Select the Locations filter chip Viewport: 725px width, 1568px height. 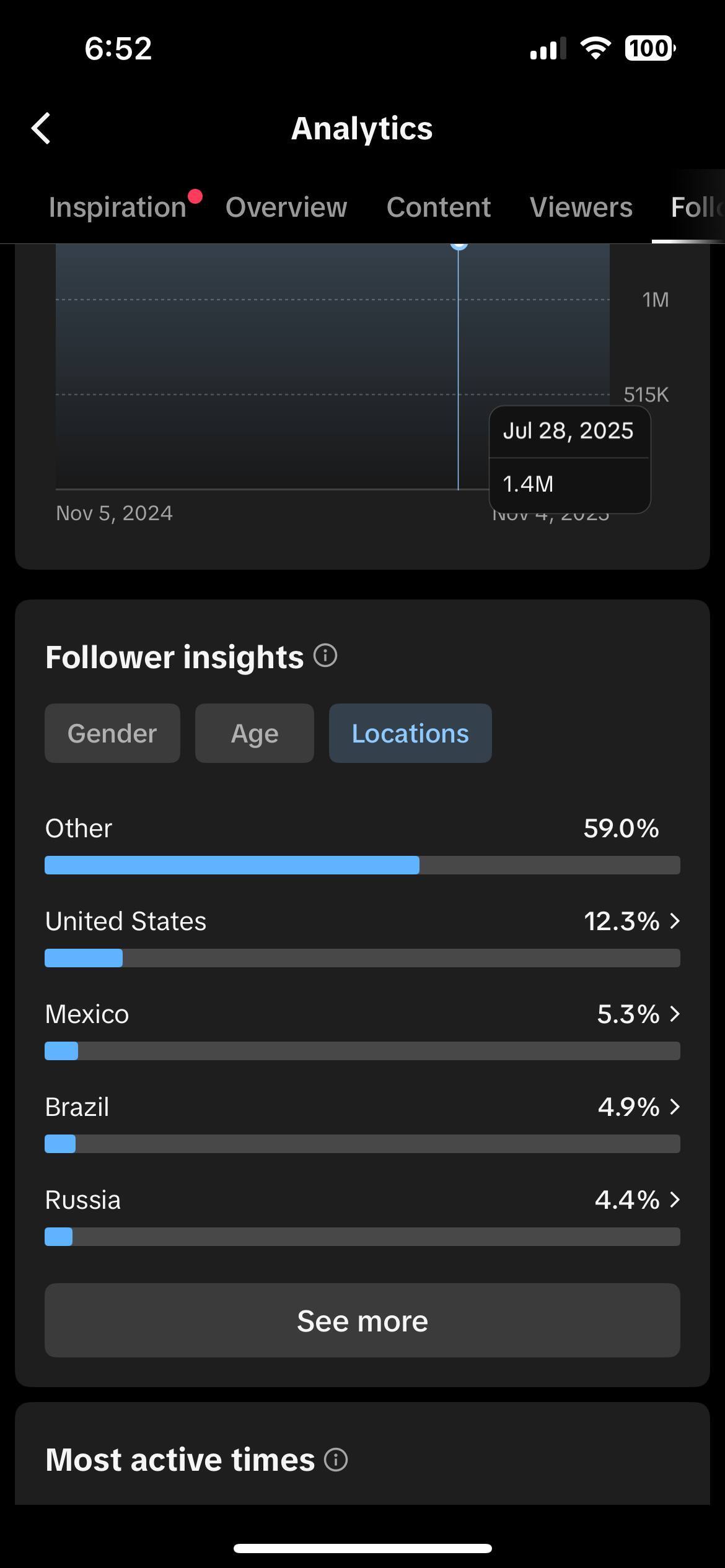tap(410, 733)
